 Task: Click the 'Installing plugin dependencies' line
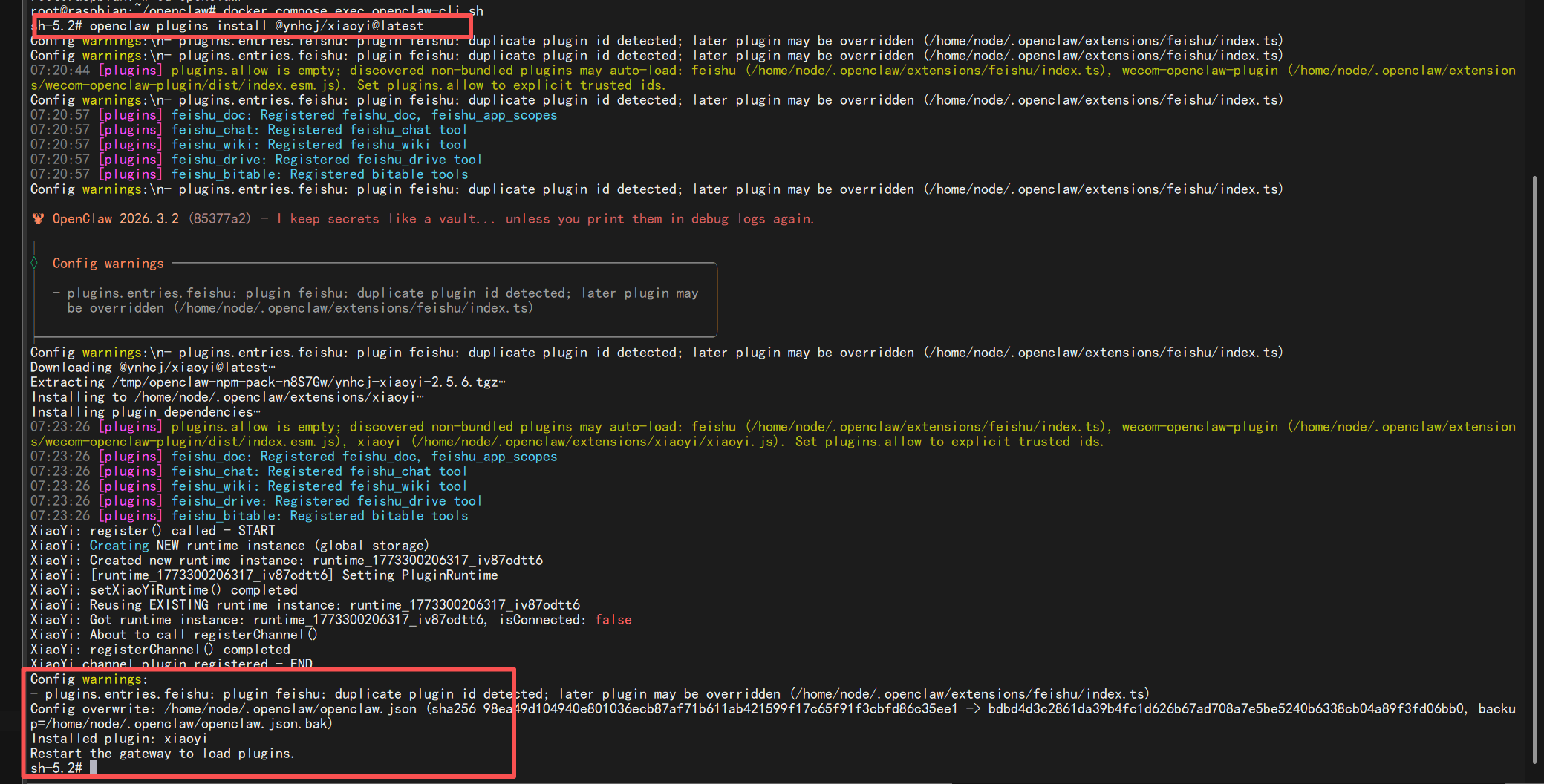pos(145,412)
